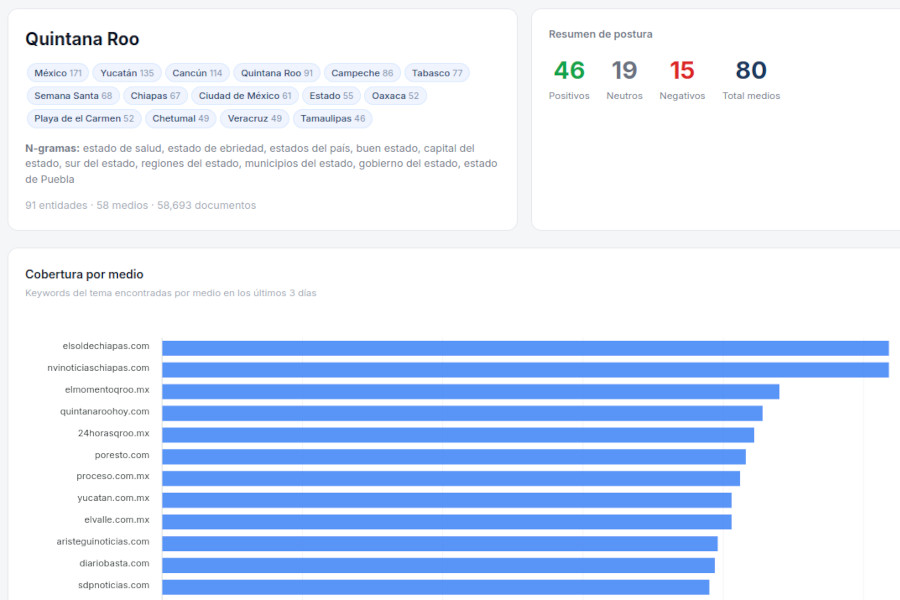Screen dimensions: 900x600
Task: Click the Quintana Roo page heading
Action: pyautogui.click(x=82, y=39)
